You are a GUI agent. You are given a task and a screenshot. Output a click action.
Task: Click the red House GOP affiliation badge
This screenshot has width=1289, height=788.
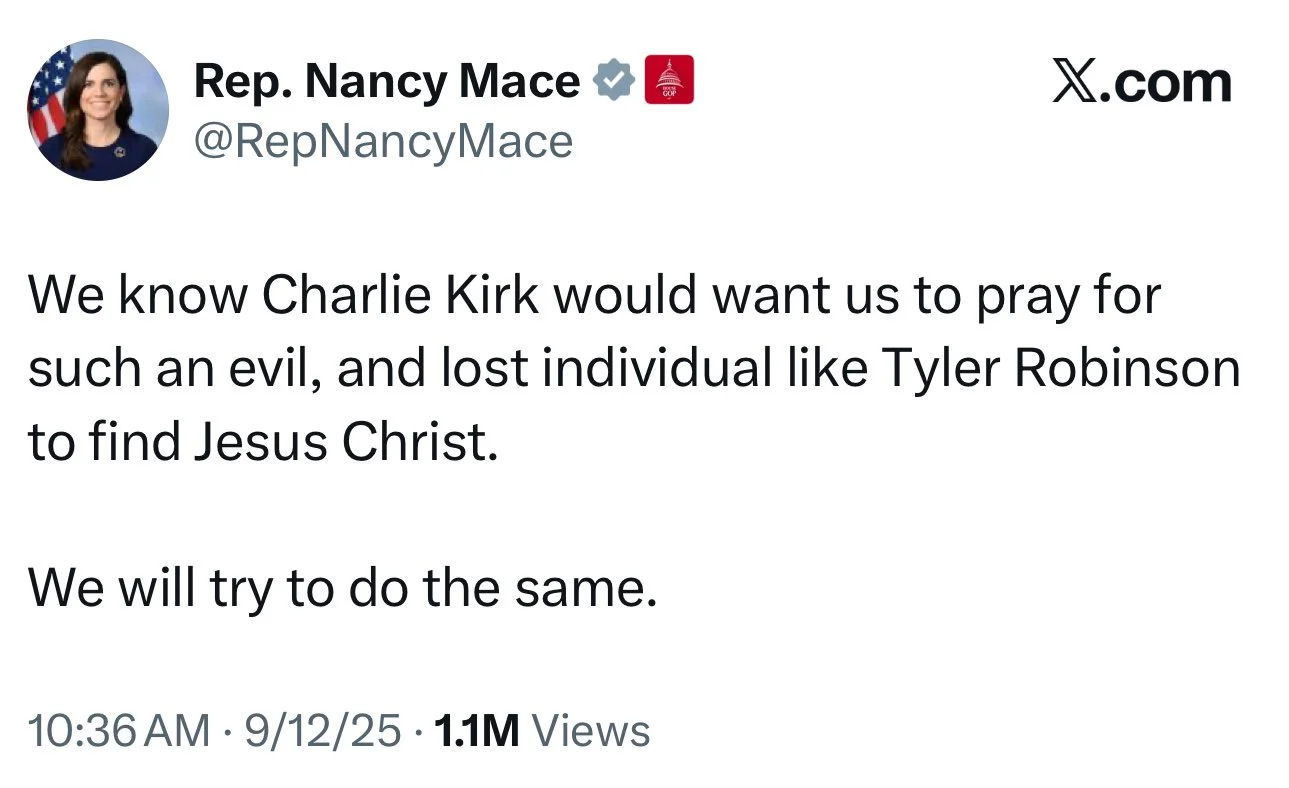669,81
